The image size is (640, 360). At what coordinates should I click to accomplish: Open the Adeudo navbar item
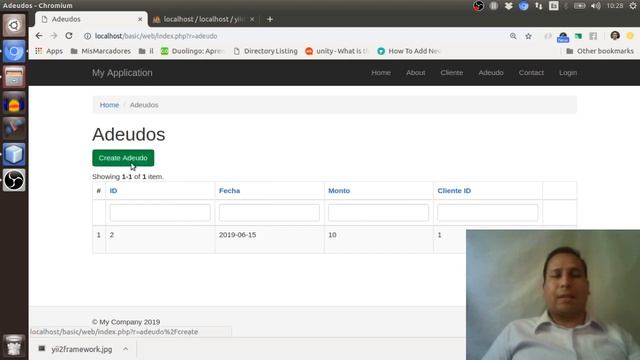491,73
